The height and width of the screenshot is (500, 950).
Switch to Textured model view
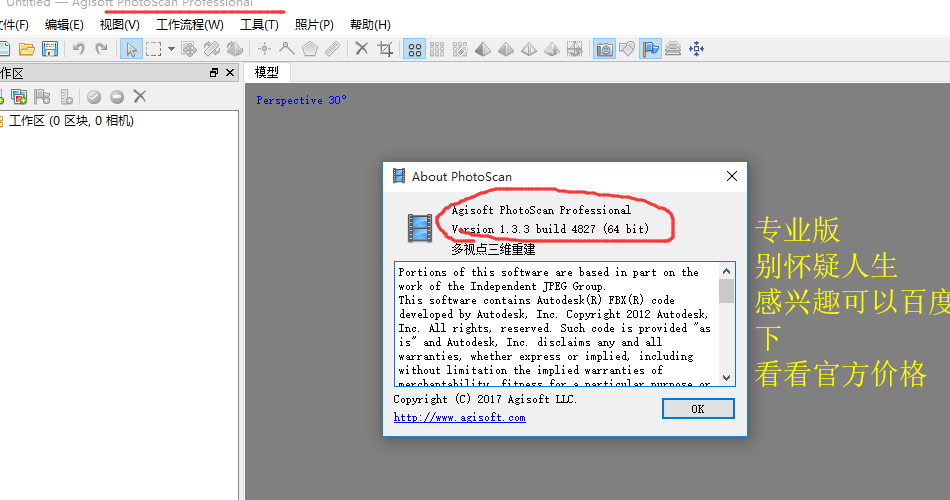click(x=552, y=49)
